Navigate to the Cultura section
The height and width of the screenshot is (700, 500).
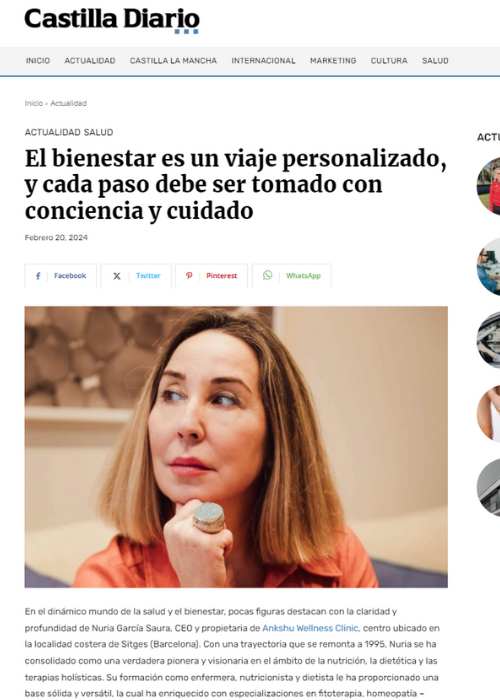coord(389,61)
